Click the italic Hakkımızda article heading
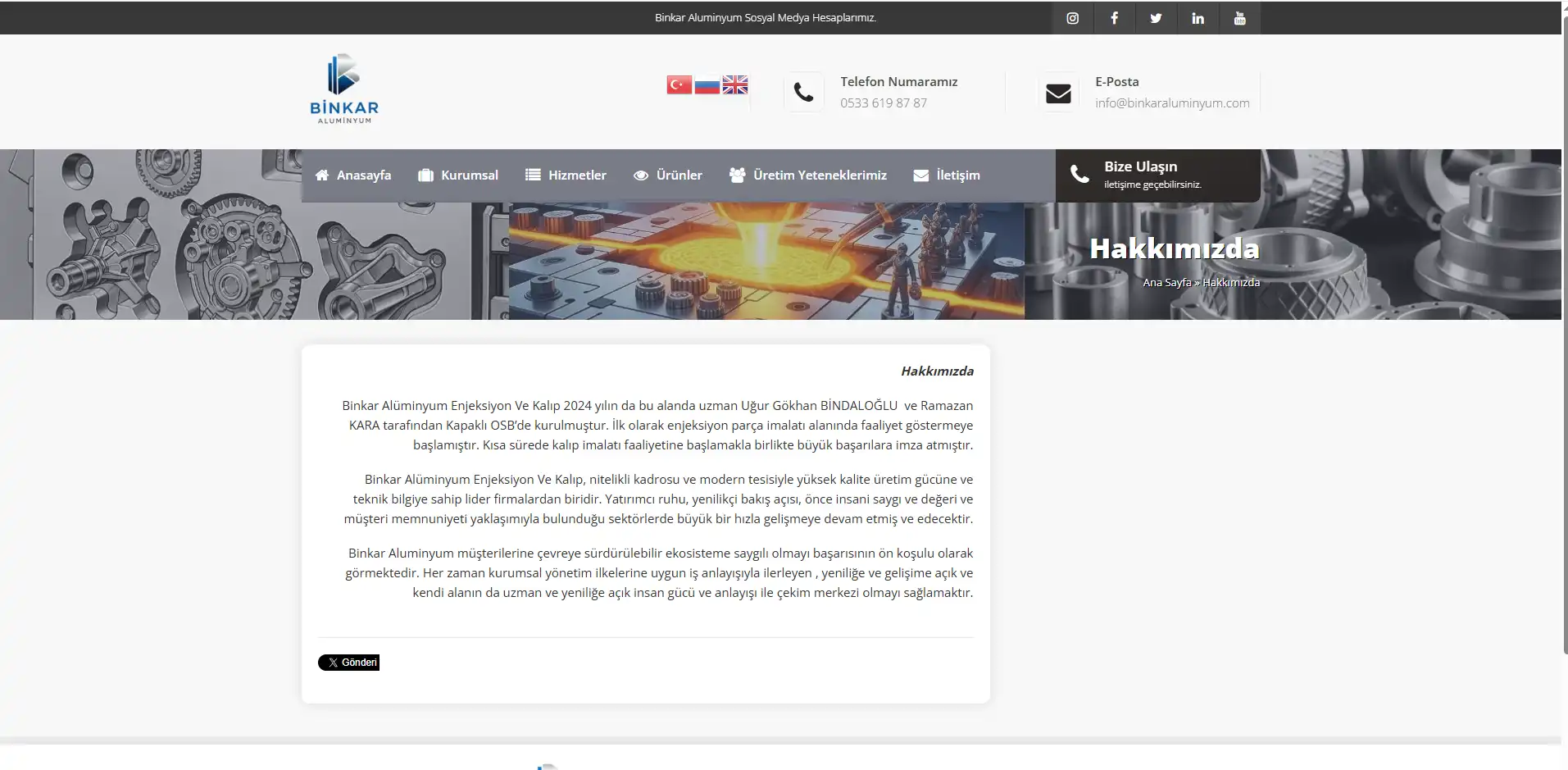1568x770 pixels. click(x=937, y=371)
